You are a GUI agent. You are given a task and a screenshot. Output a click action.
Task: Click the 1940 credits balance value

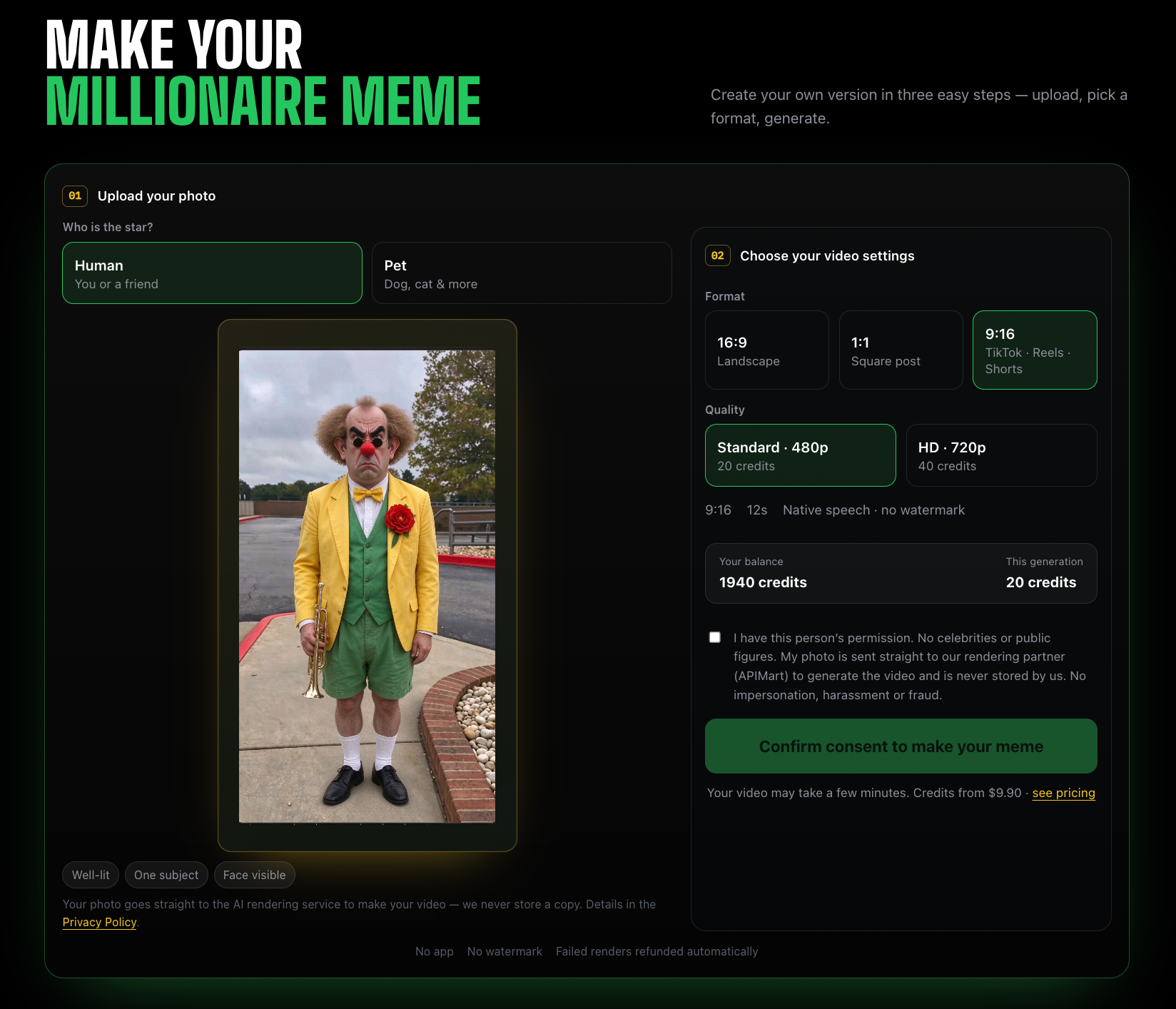[x=763, y=582]
